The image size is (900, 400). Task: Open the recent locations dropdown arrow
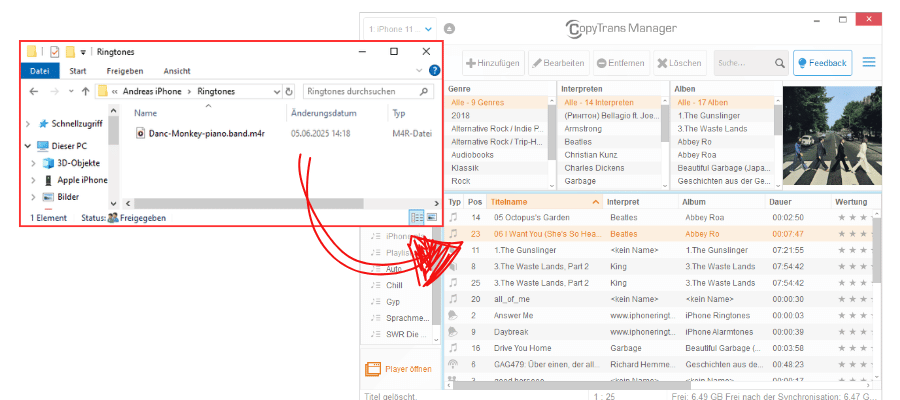(71, 91)
